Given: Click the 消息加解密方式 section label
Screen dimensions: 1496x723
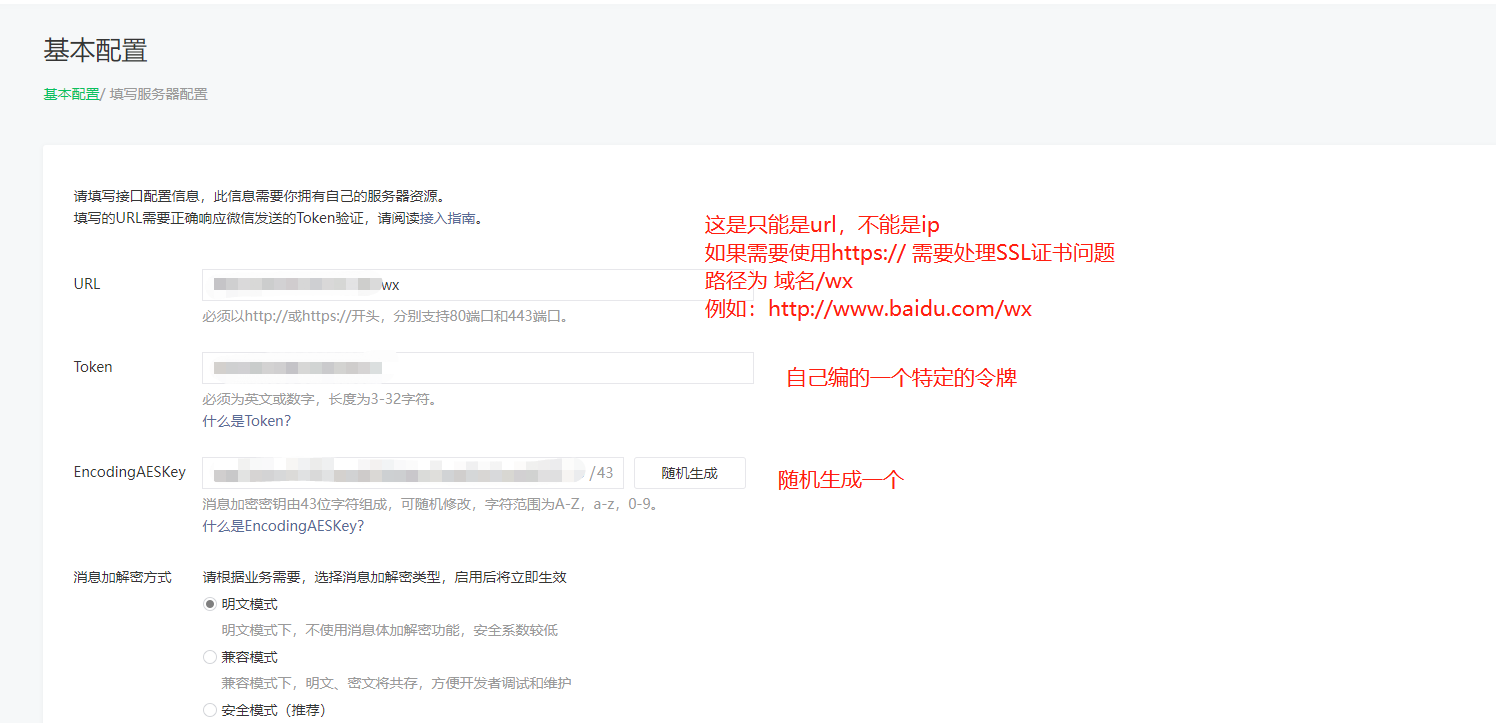Looking at the screenshot, I should [122, 578].
